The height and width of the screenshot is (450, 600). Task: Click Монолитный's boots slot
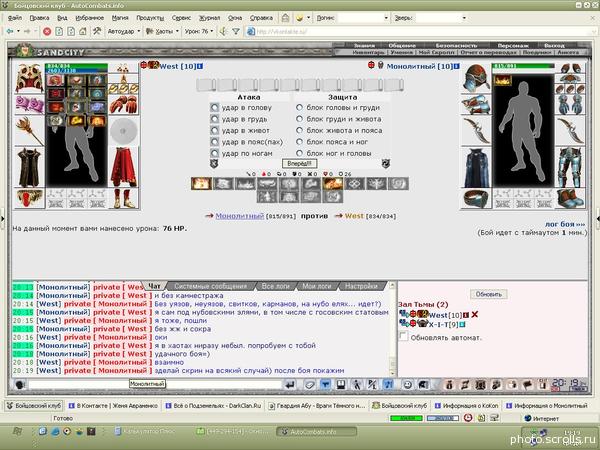570,198
